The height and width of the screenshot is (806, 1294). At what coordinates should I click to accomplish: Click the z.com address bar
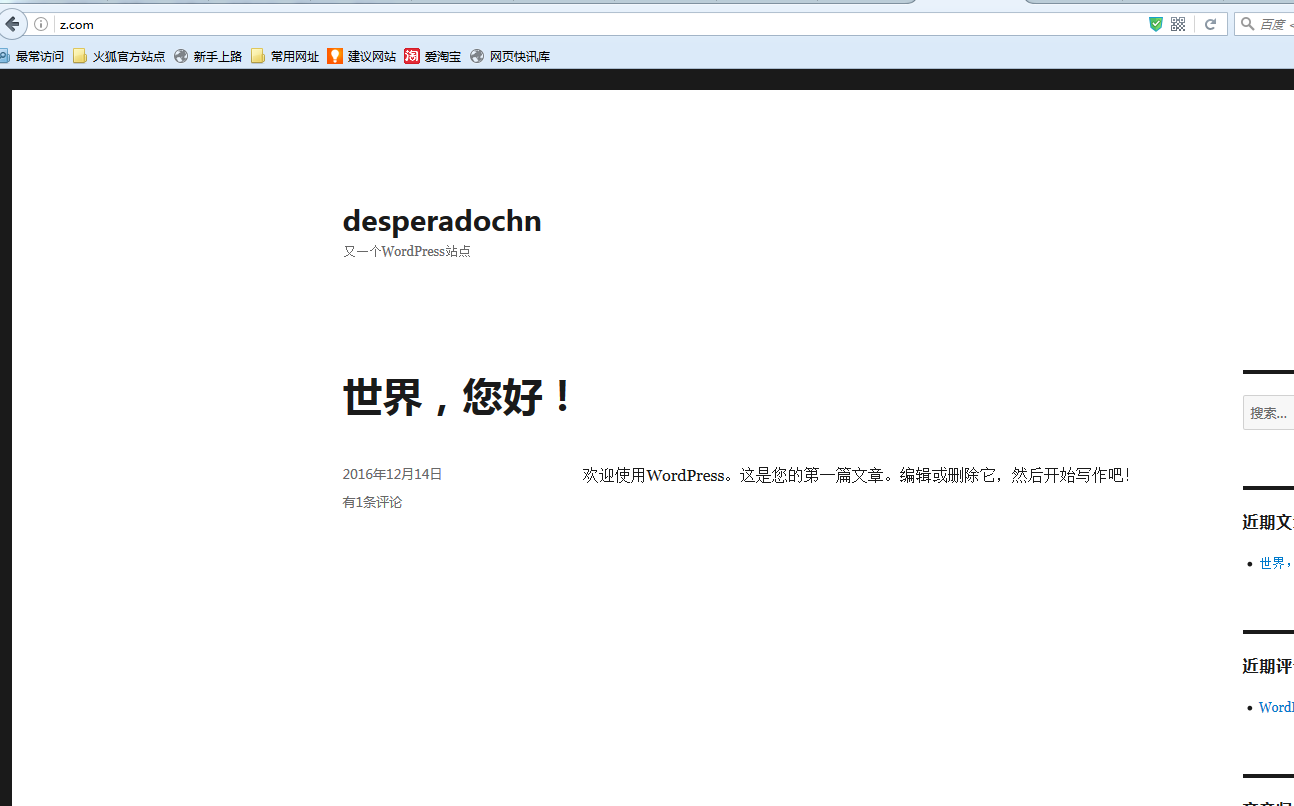coord(600,24)
